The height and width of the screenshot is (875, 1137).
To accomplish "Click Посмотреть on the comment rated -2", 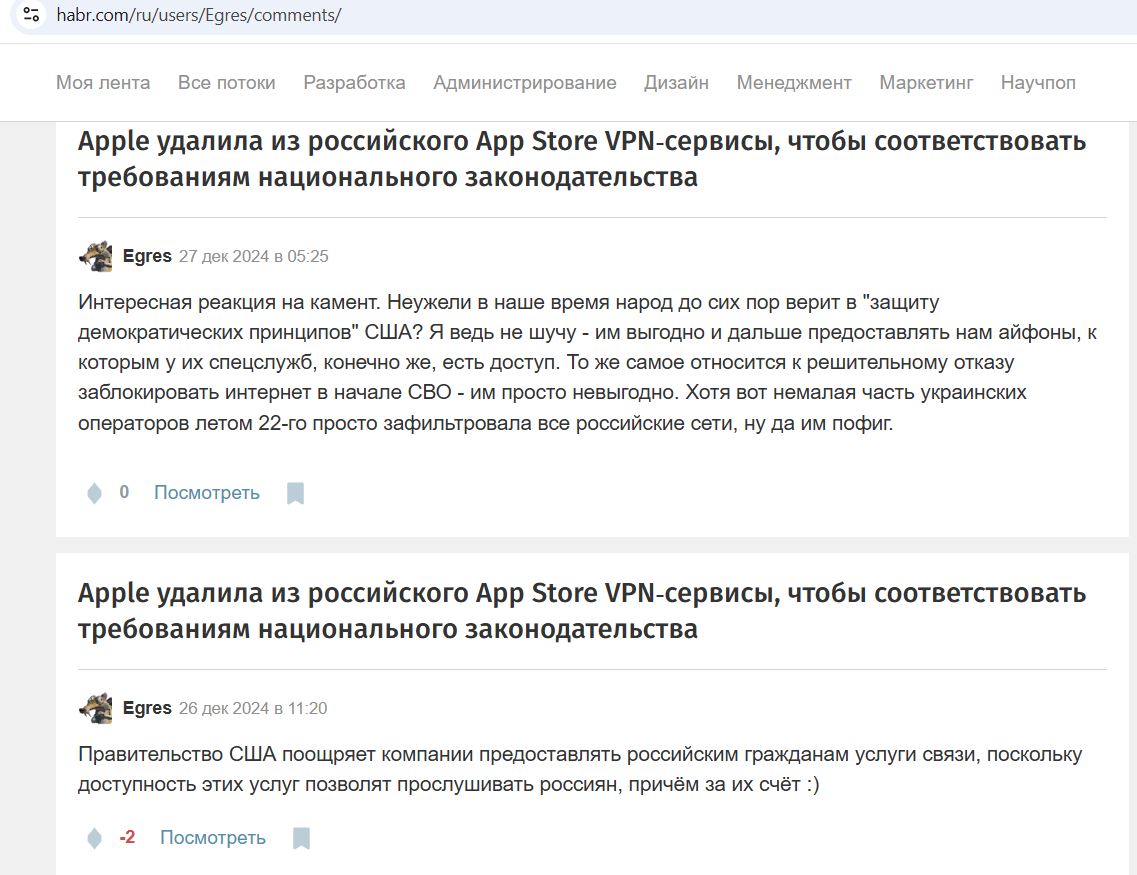I will point(212,838).
